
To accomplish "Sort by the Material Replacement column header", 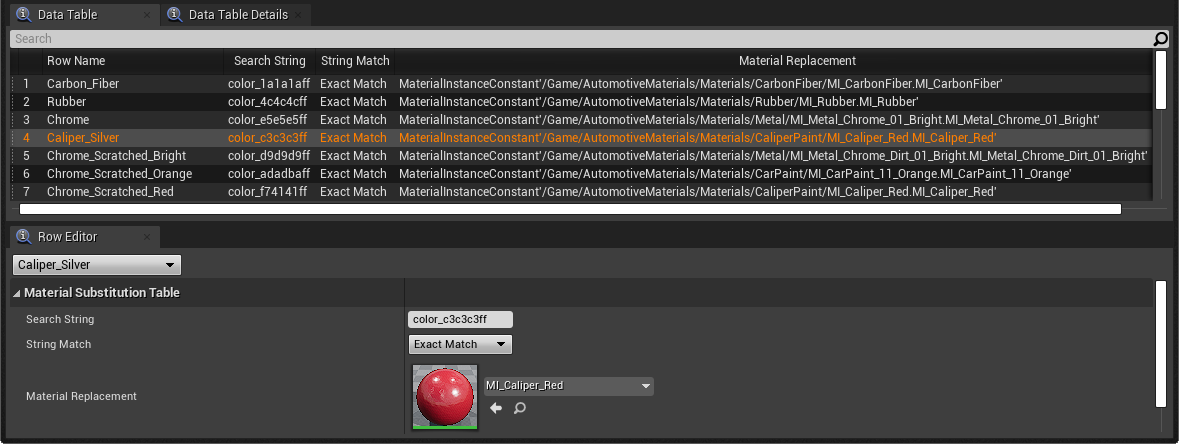I will point(797,61).
